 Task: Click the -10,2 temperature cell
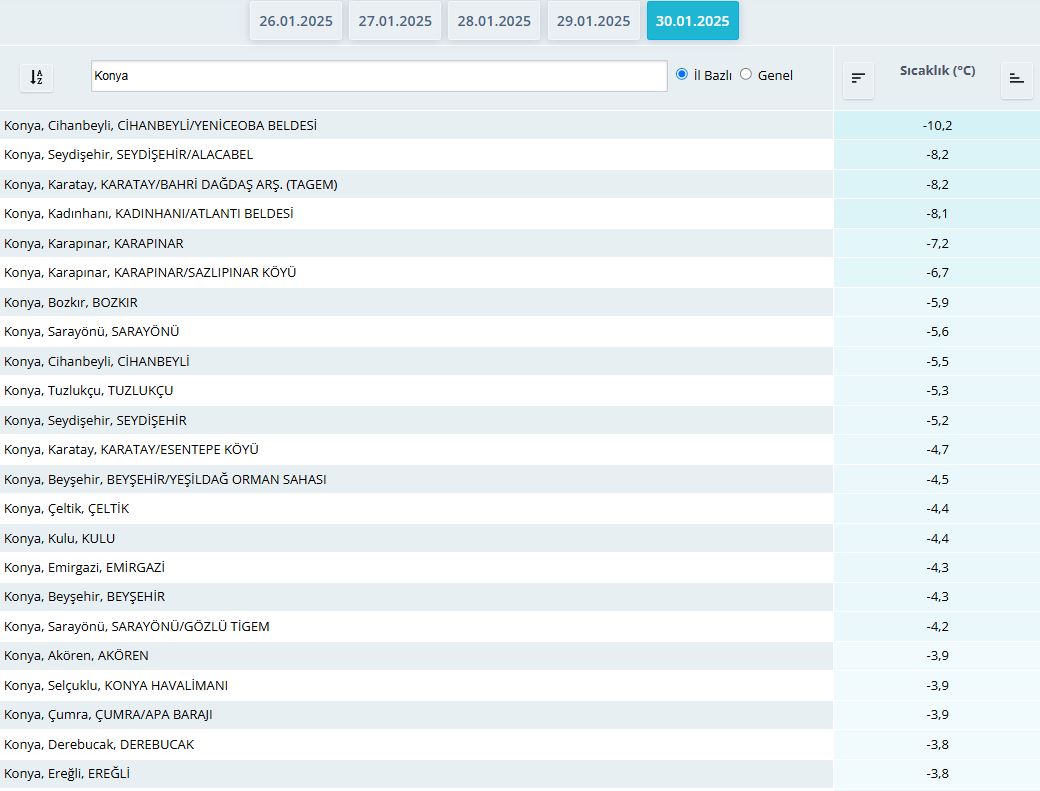point(937,125)
